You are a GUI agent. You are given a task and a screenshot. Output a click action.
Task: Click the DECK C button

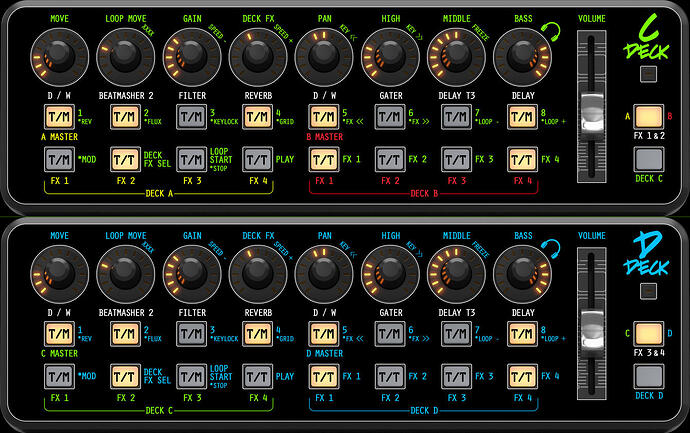tap(648, 159)
